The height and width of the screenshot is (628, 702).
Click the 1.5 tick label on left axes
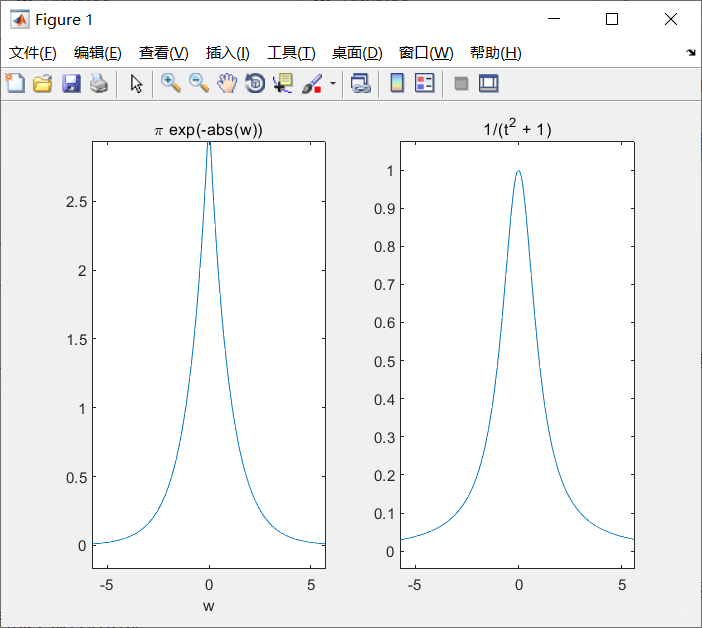77,340
